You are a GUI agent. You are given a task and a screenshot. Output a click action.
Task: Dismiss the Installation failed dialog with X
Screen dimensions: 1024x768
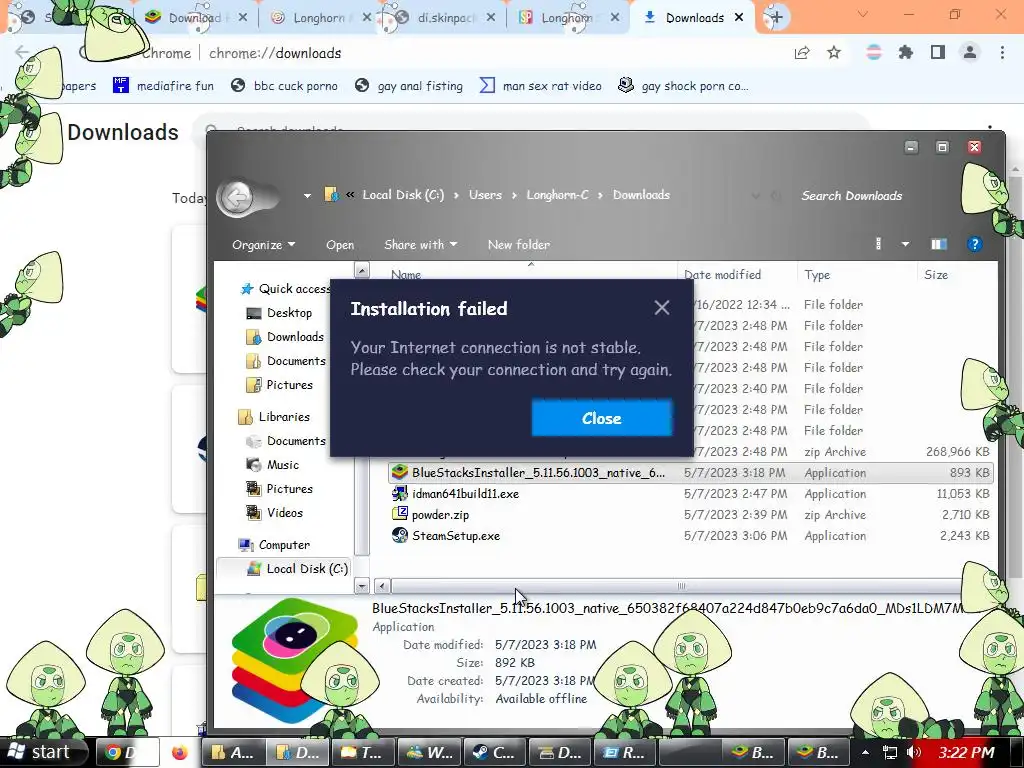click(662, 308)
